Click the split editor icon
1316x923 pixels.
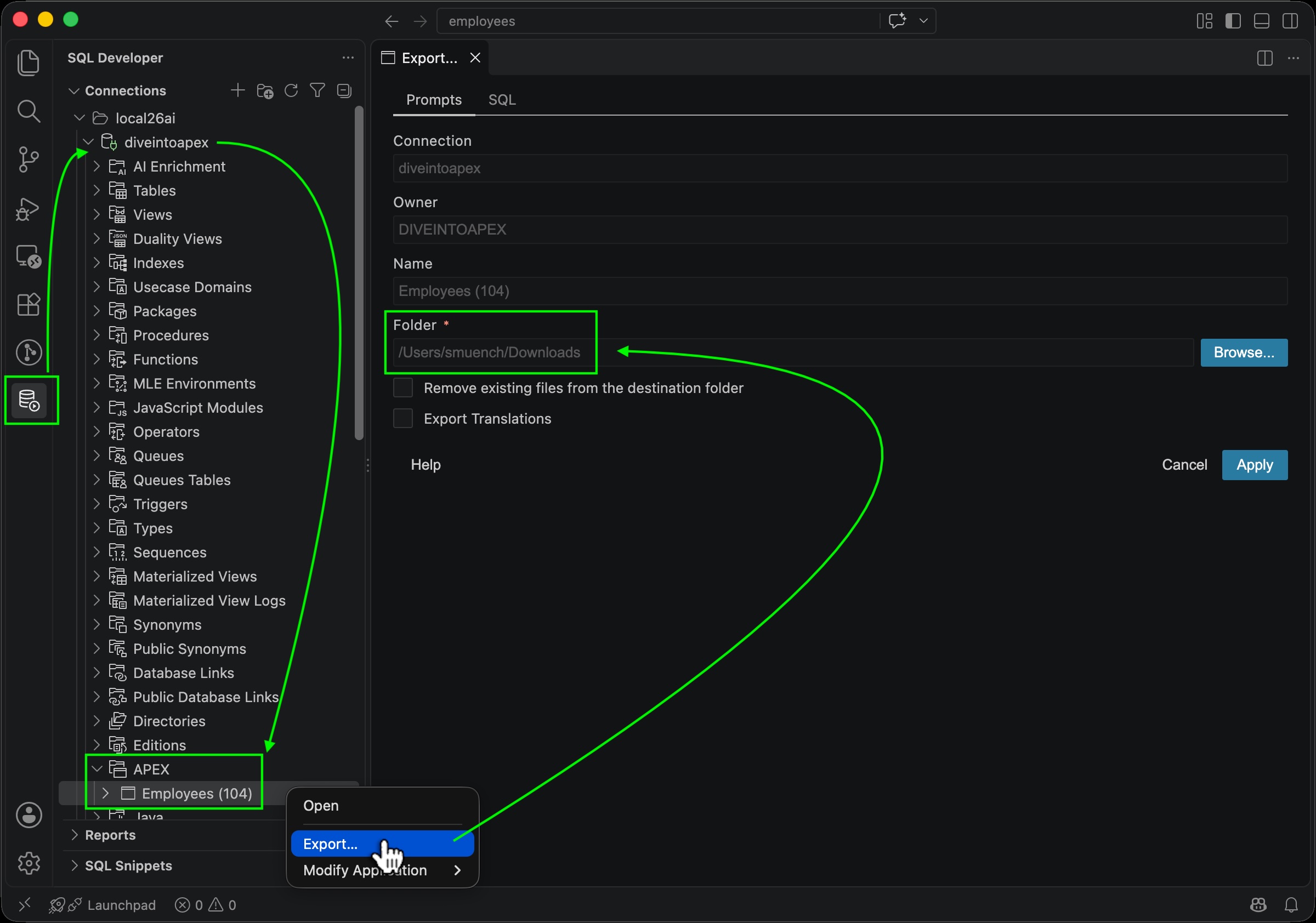click(1264, 58)
